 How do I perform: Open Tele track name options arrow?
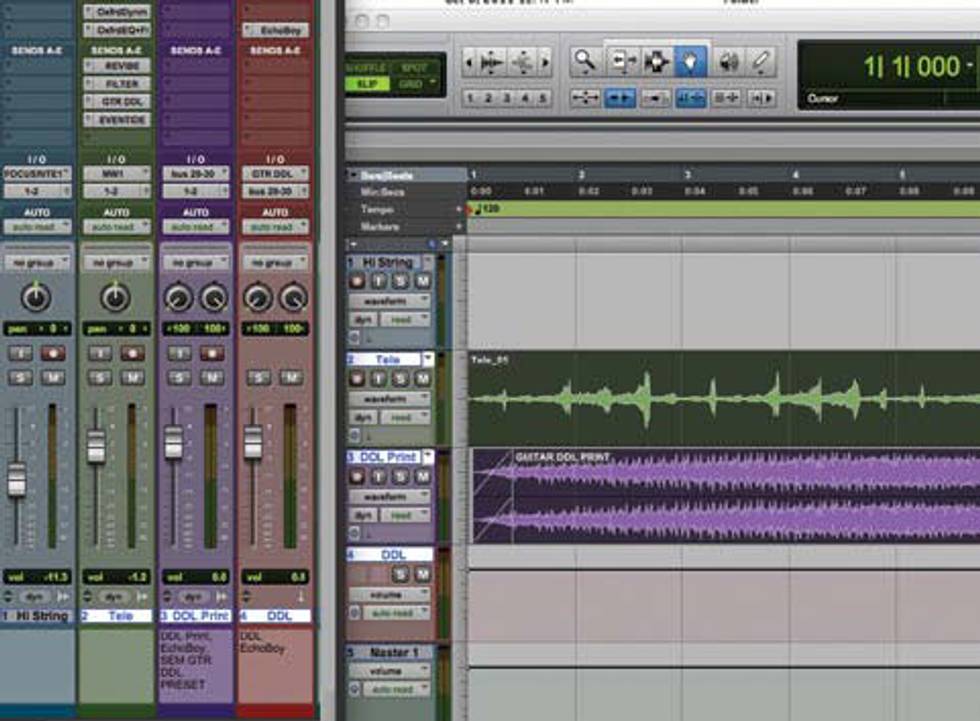(x=429, y=359)
